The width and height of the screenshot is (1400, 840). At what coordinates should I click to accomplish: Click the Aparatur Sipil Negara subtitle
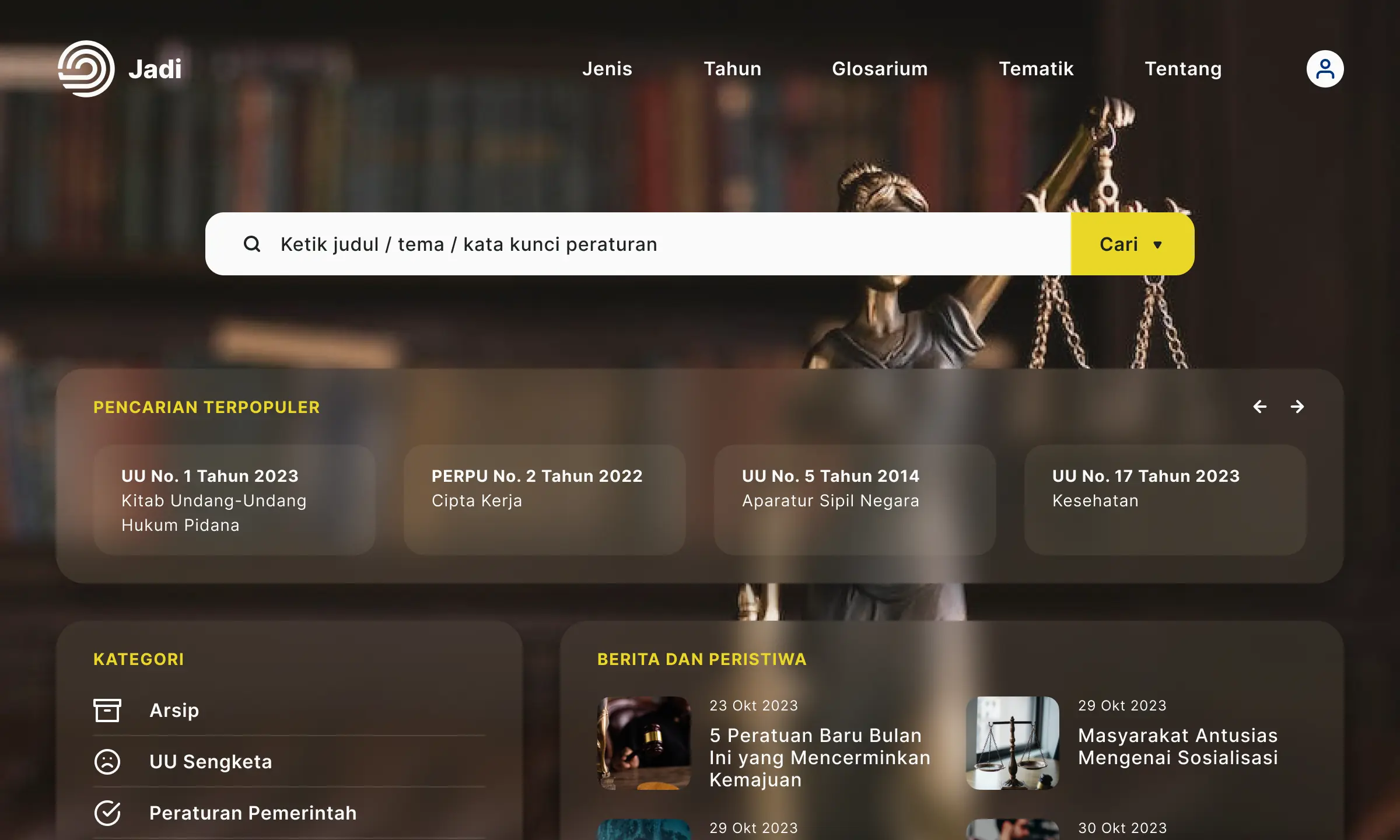(831, 501)
